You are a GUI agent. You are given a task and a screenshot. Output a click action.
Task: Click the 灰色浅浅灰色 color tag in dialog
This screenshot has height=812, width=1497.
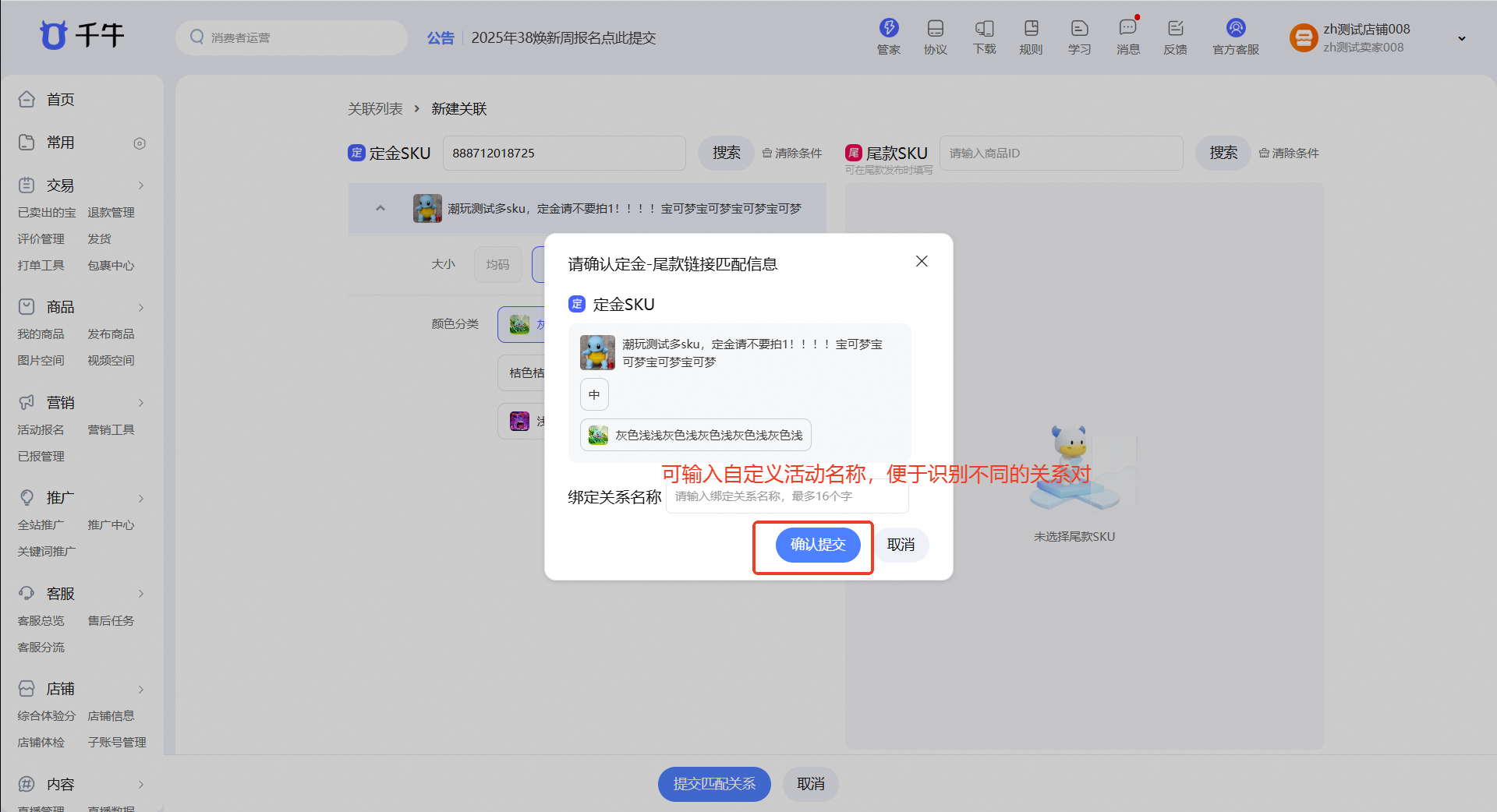coord(695,435)
